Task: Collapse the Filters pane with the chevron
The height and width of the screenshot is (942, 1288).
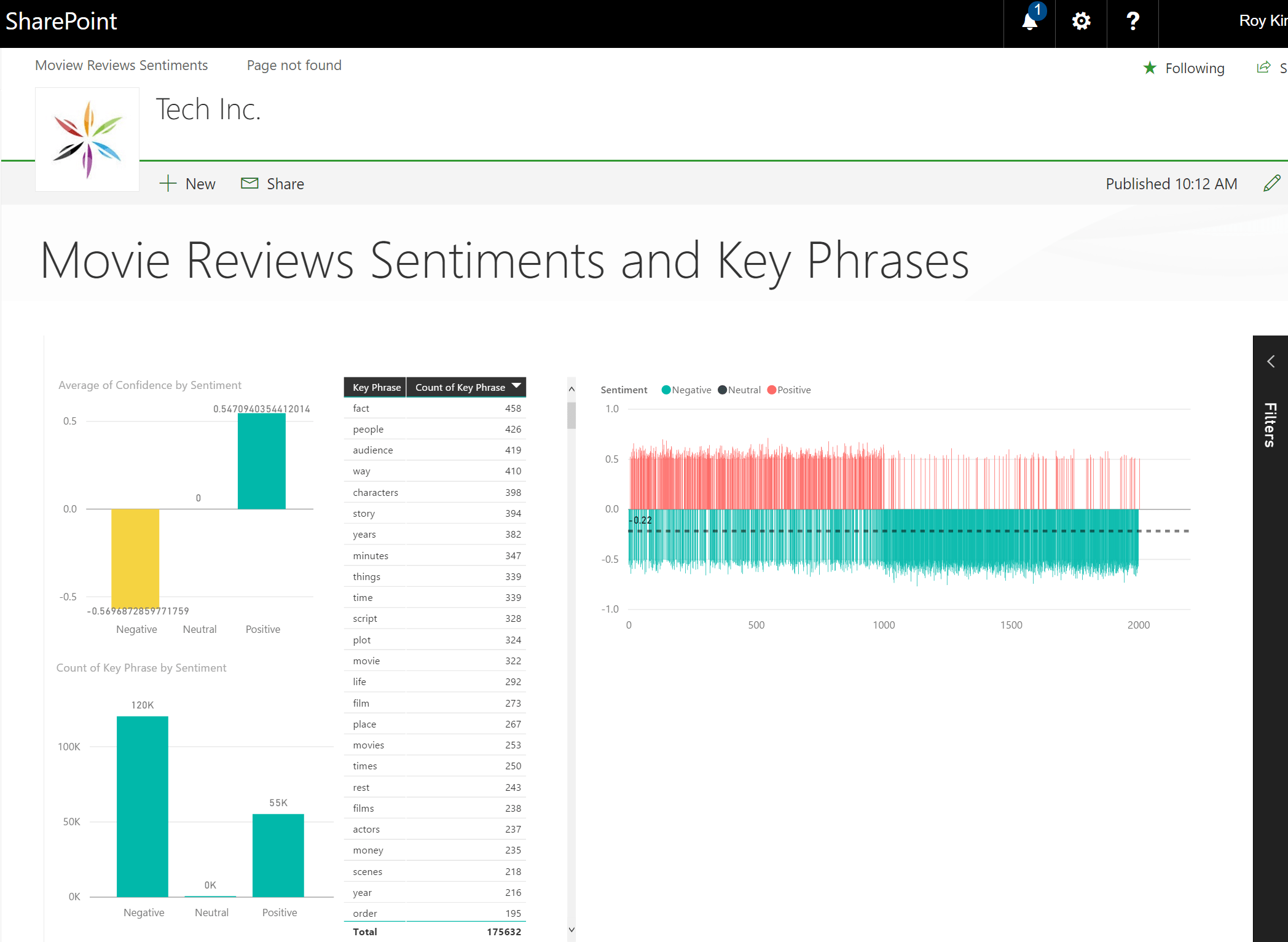Action: (1270, 361)
